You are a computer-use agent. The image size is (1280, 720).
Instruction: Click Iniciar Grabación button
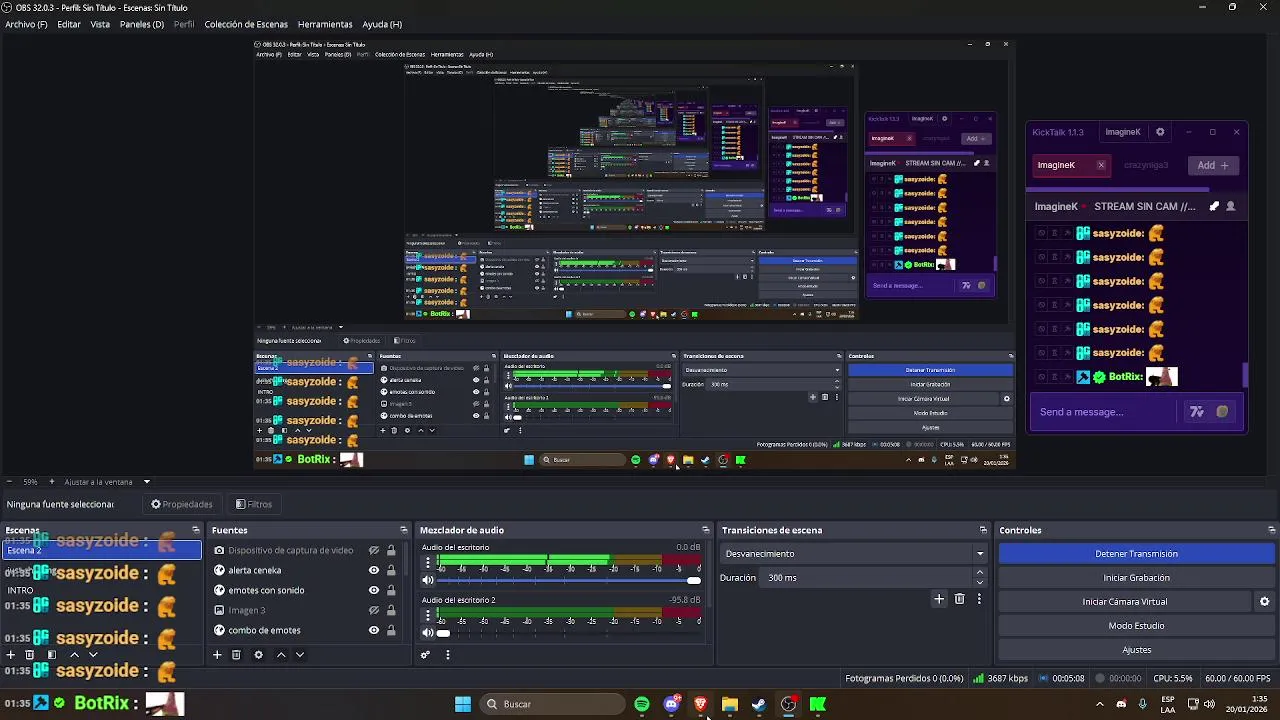click(x=1136, y=578)
